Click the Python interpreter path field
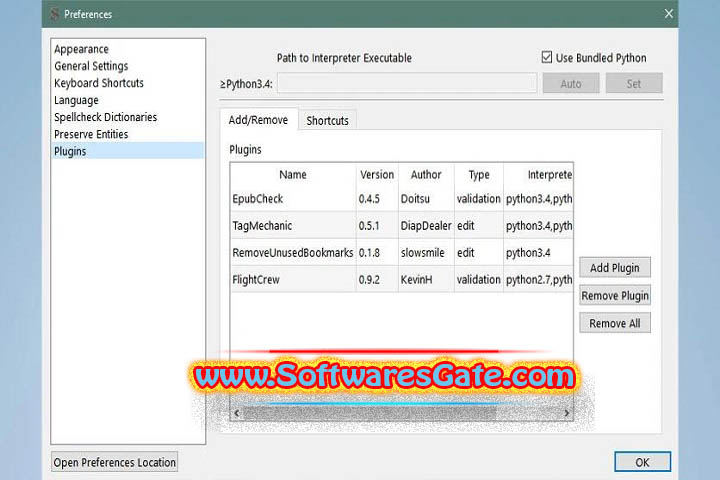The width and height of the screenshot is (720, 480). click(406, 84)
